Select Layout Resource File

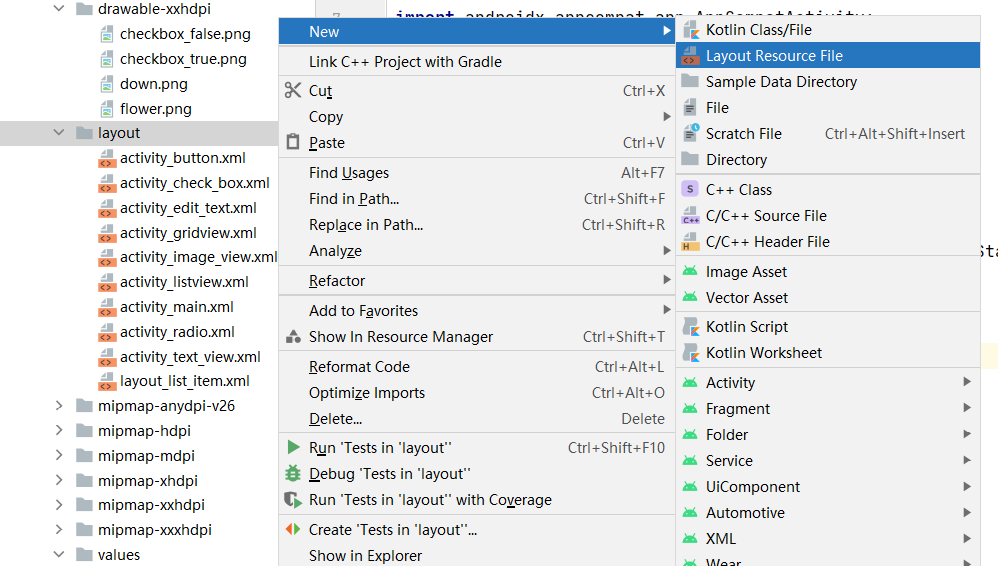click(x=774, y=56)
